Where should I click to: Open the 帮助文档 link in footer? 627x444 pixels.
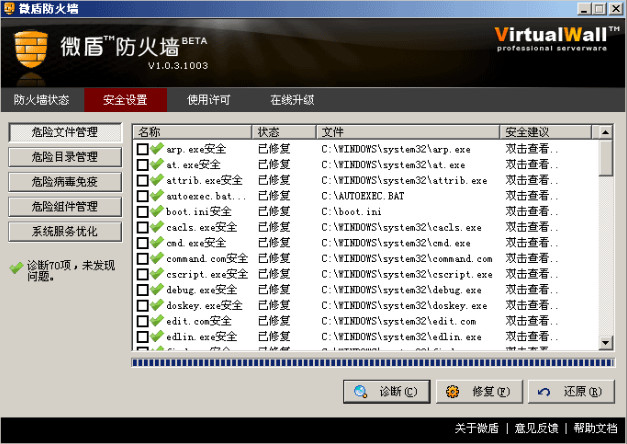click(595, 429)
